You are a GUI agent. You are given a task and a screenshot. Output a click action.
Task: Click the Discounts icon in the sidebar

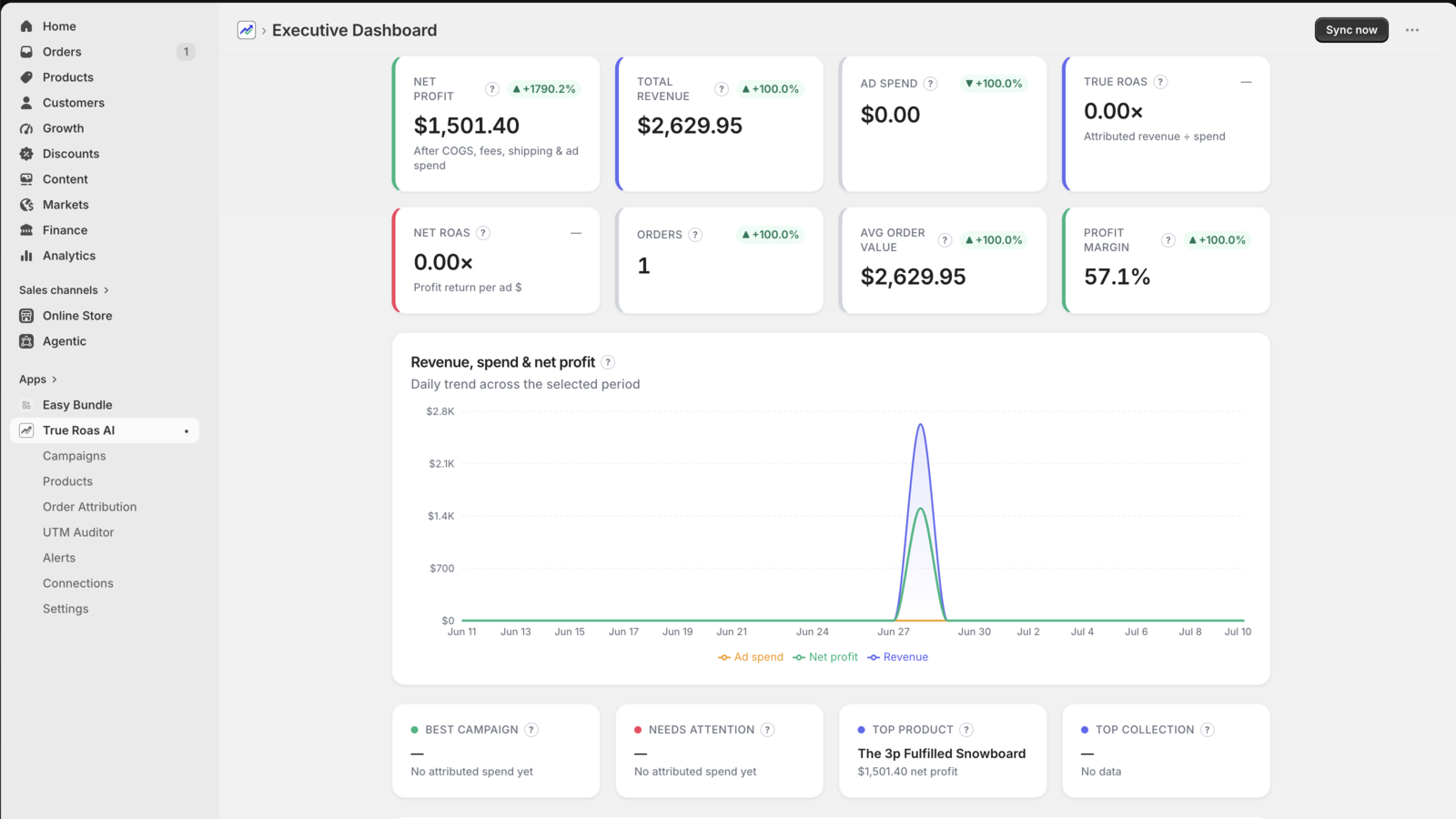coord(26,154)
